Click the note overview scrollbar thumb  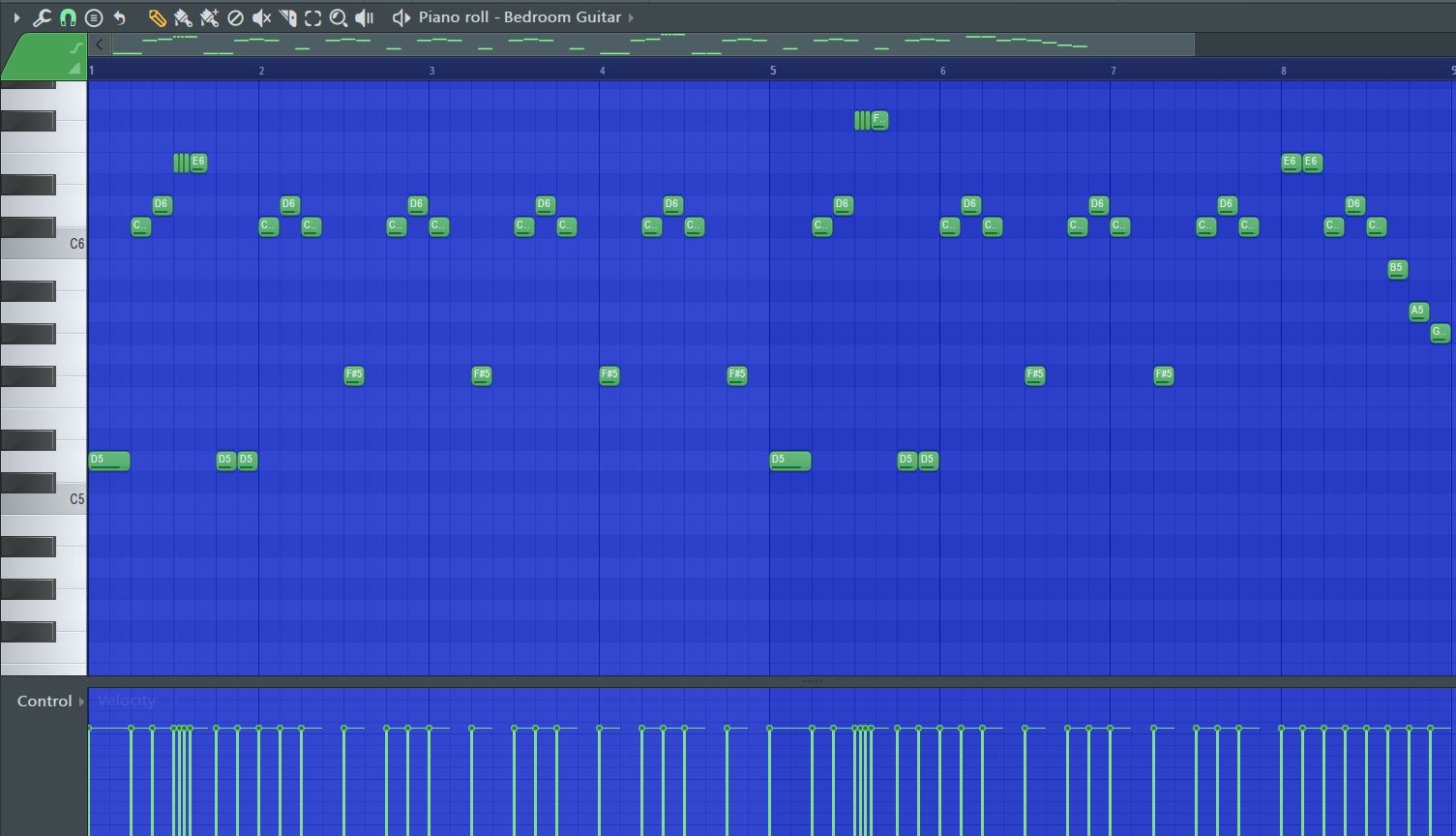pos(653,45)
